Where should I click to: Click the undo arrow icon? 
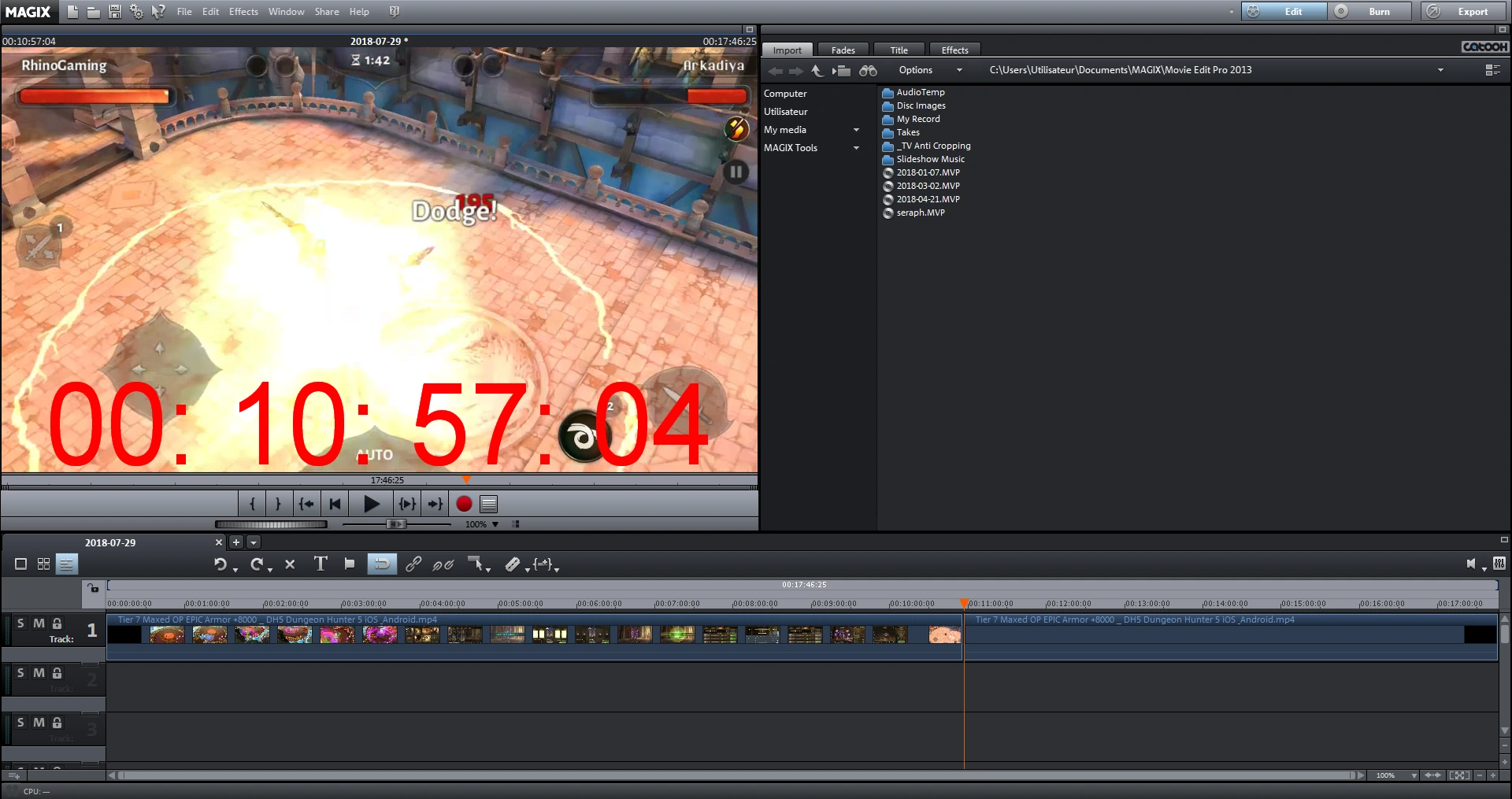[x=220, y=564]
